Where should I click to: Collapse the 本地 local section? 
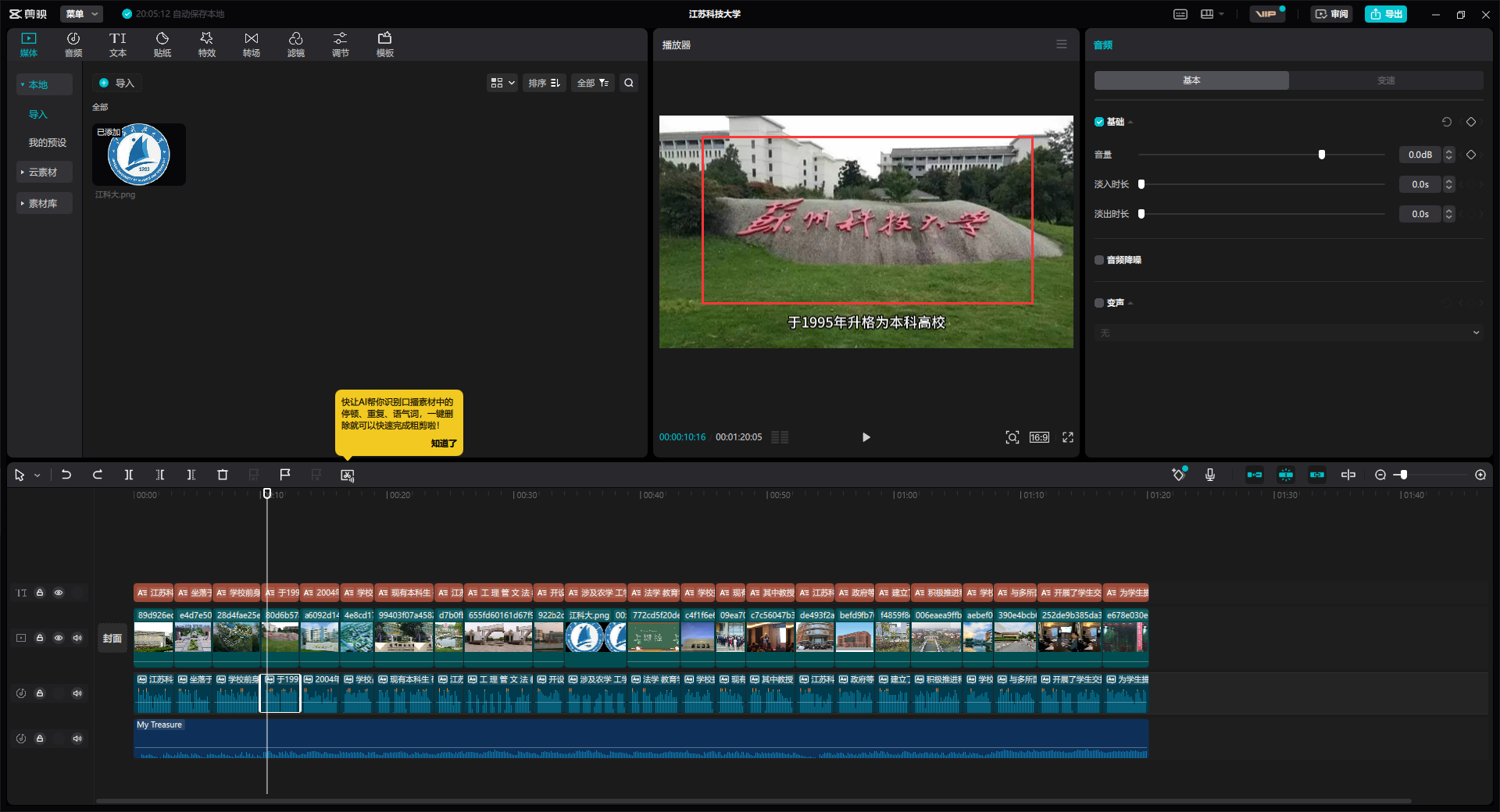tap(45, 84)
